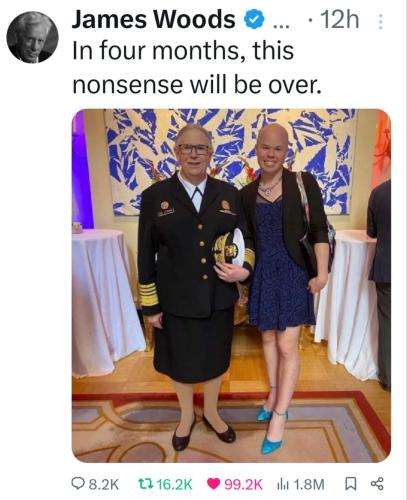Open the James Woods profile name

(154, 19)
